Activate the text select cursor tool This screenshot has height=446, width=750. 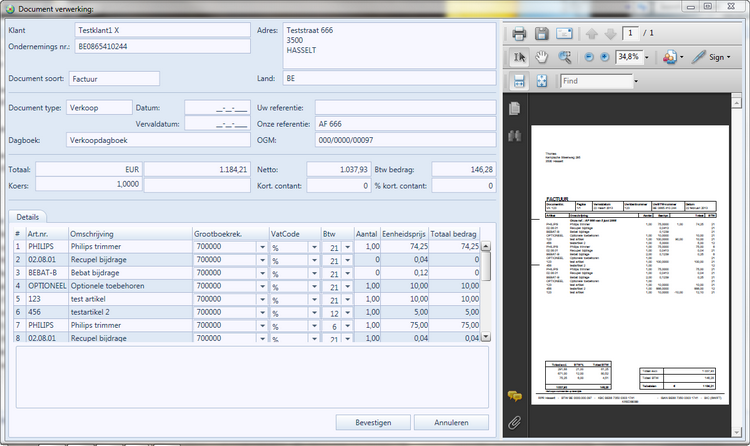tap(519, 57)
